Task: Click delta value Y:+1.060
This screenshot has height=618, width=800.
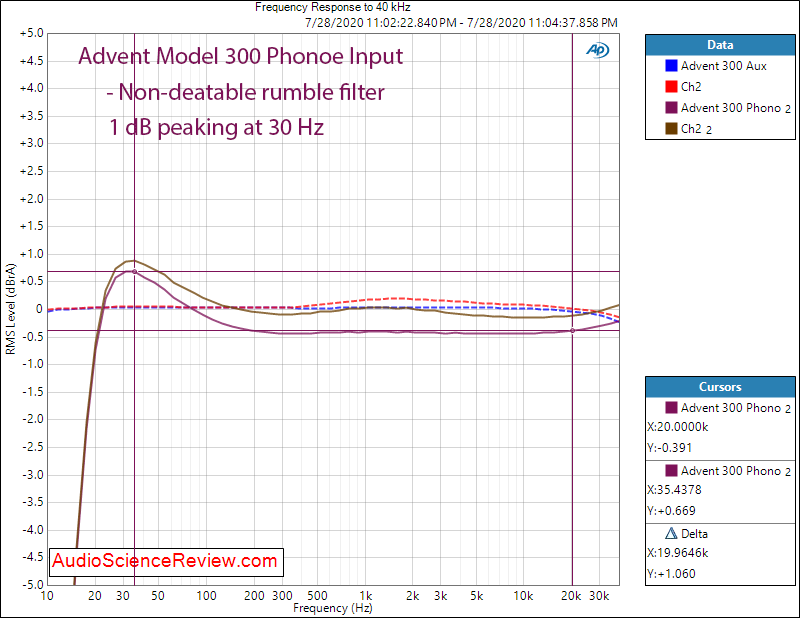Action: 671,574
